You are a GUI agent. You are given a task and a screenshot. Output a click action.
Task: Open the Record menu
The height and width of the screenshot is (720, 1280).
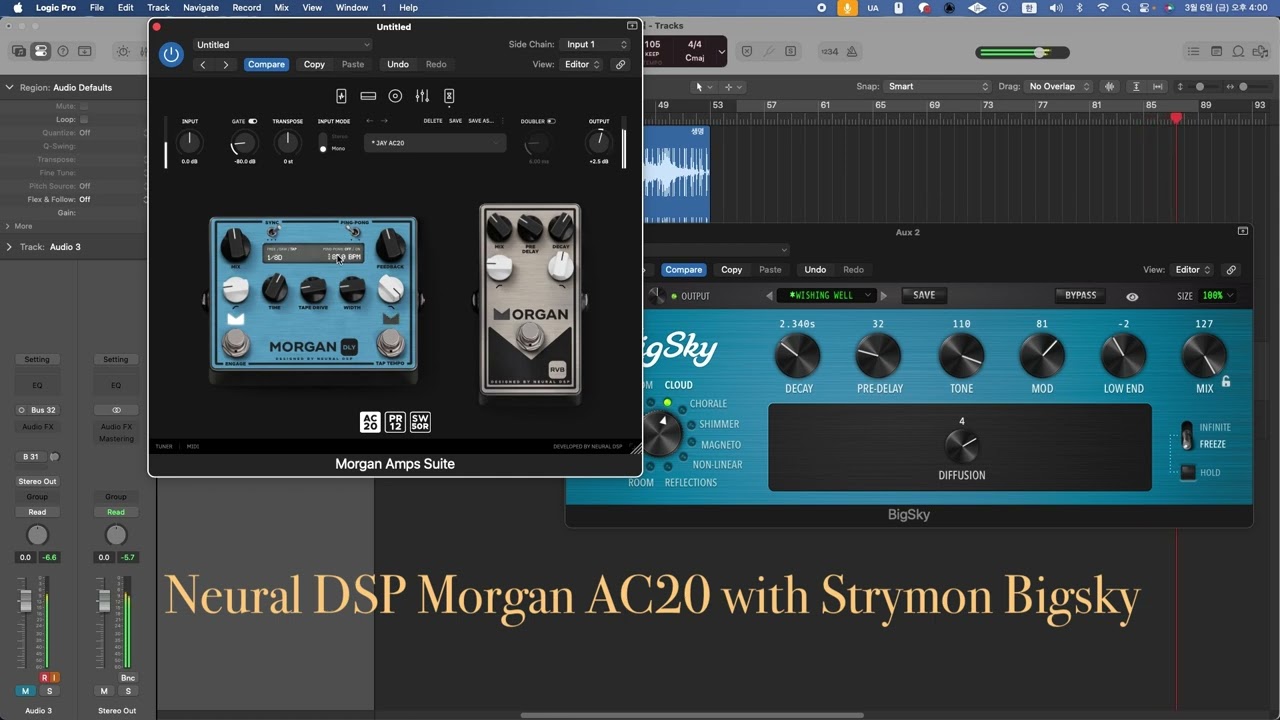click(x=246, y=7)
